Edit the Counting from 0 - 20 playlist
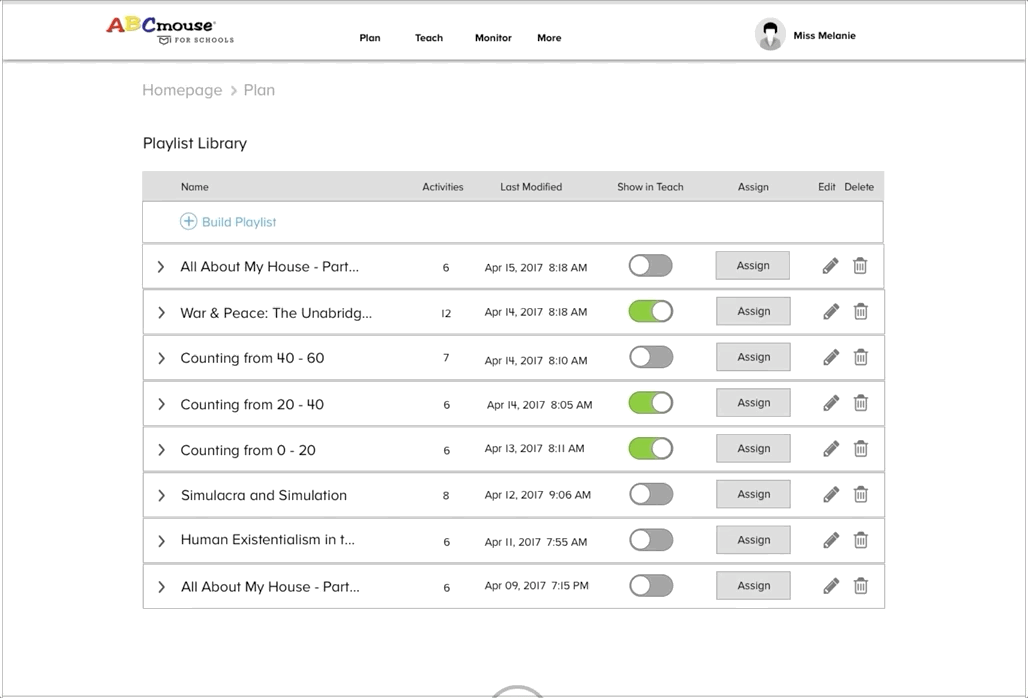Image resolution: width=1028 pixels, height=698 pixels. click(831, 448)
